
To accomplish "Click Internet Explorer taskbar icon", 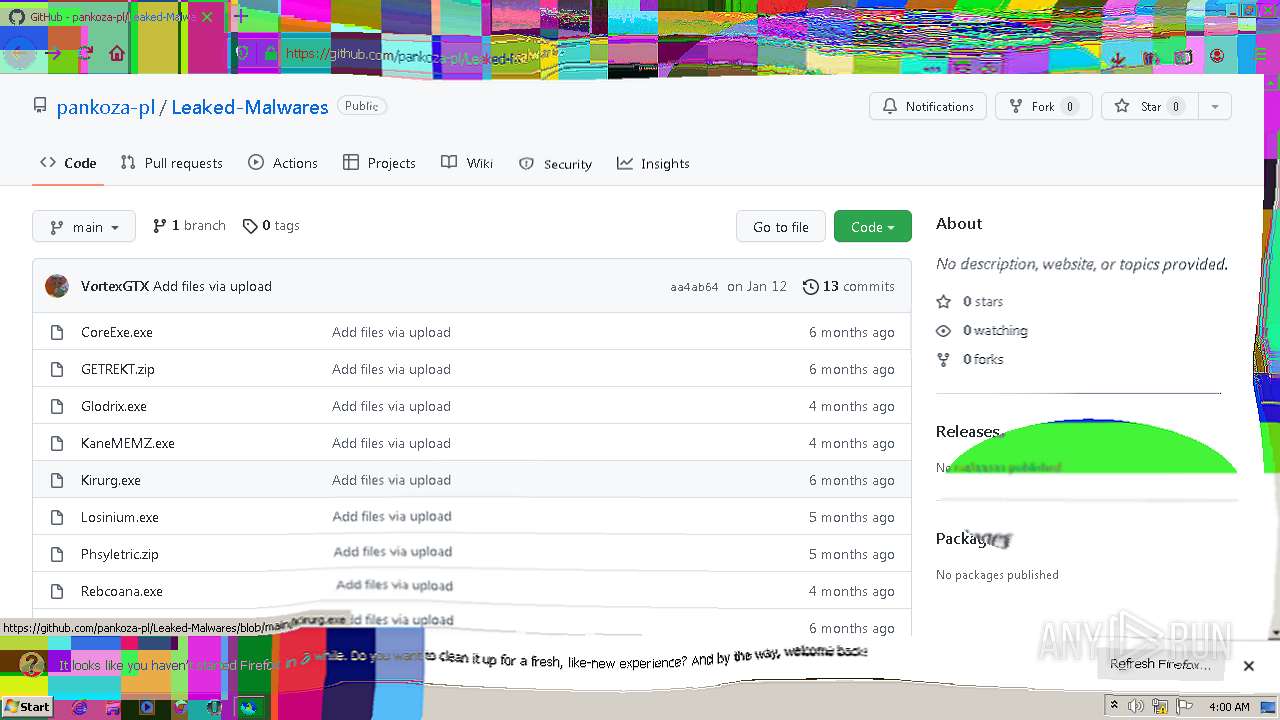I will [80, 707].
